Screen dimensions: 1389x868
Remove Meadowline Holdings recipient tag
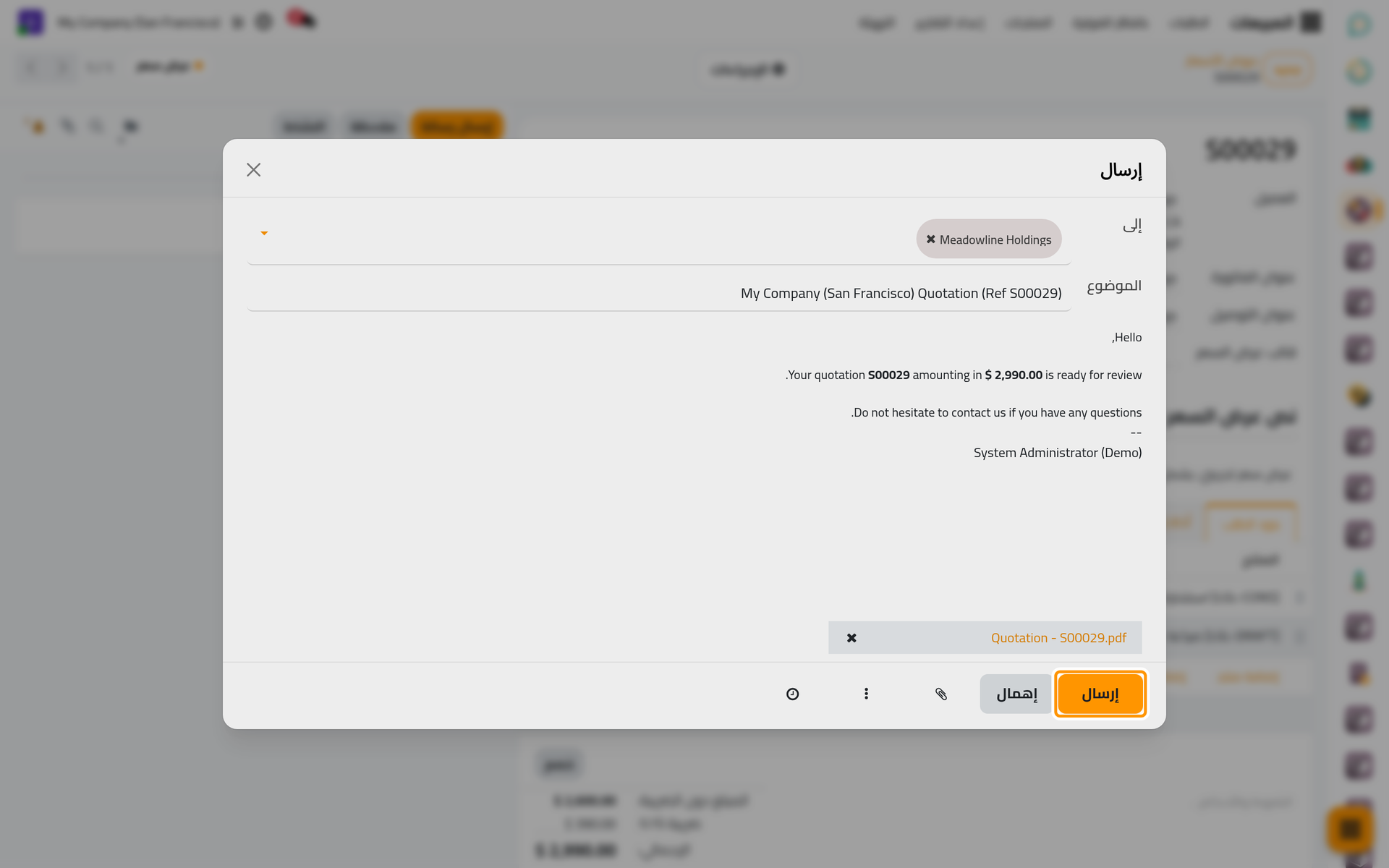tap(931, 239)
